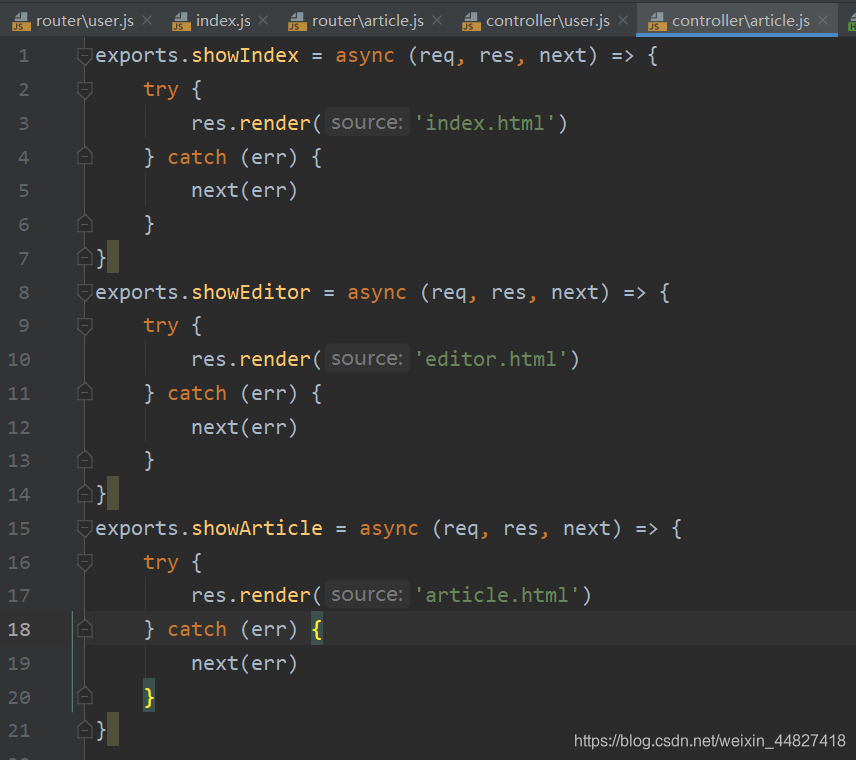This screenshot has height=760, width=856.
Task: Click next(err) on line 19
Action: point(245,663)
